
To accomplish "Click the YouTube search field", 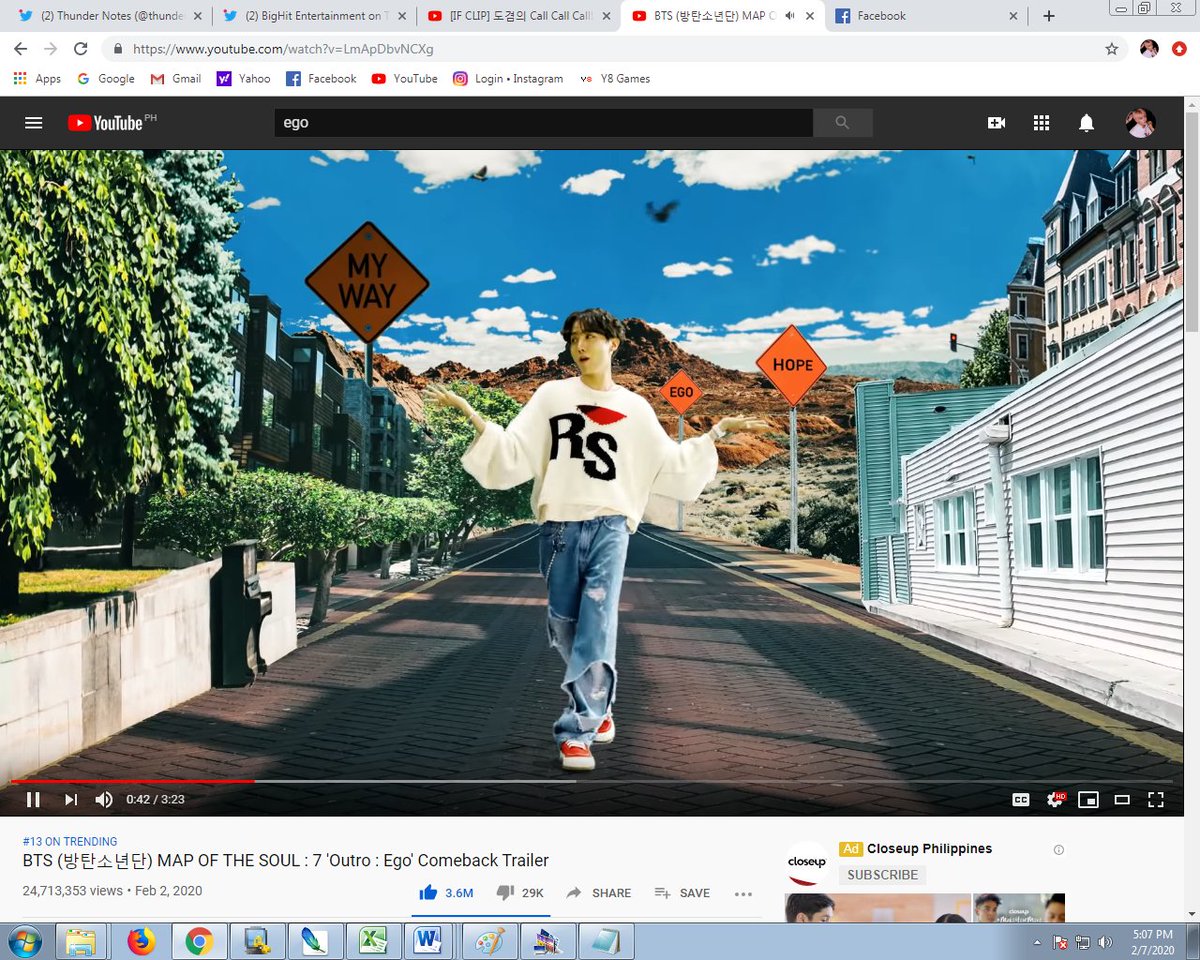I will tap(543, 123).
